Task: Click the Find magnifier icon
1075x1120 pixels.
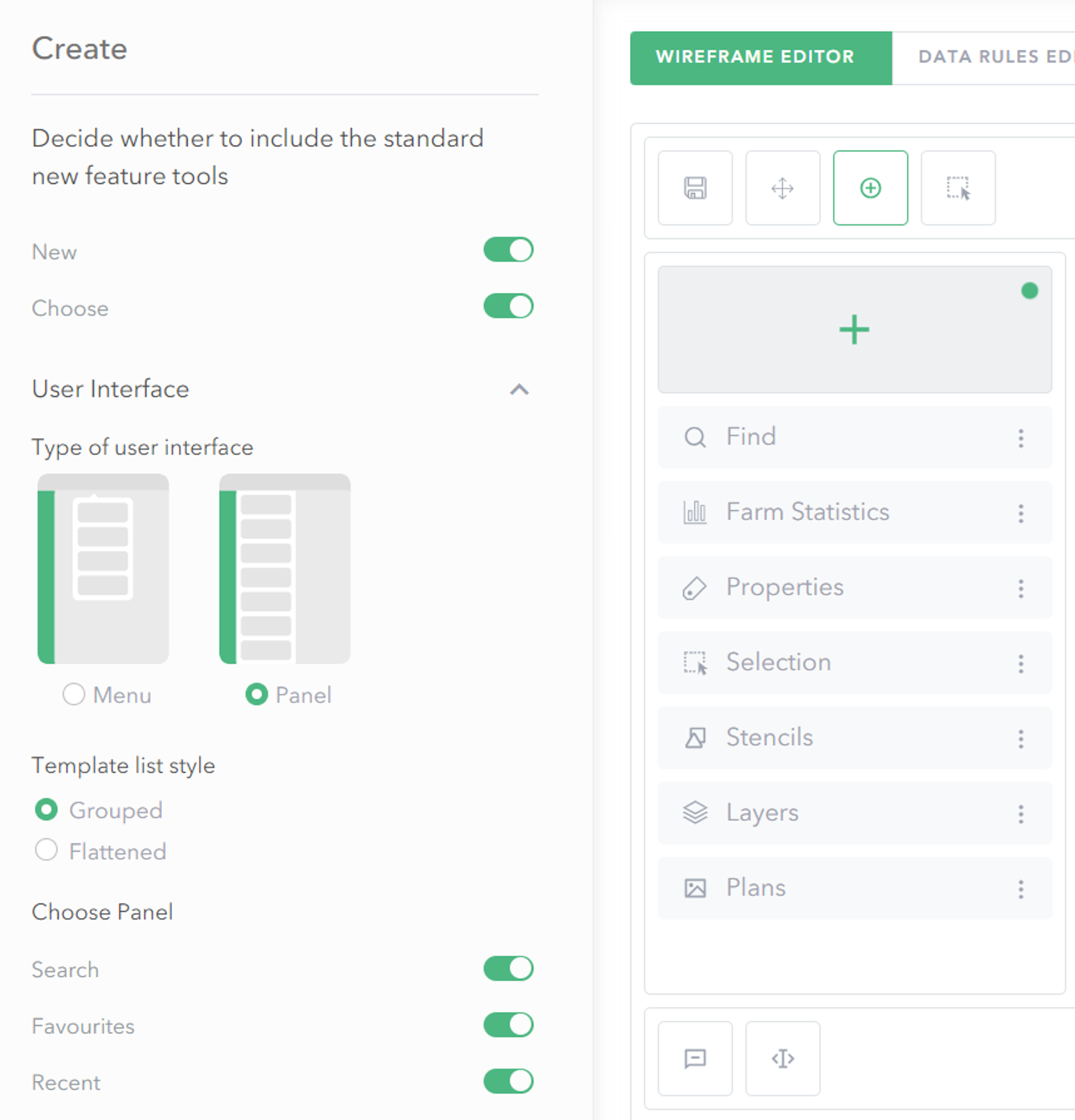Action: click(x=695, y=438)
